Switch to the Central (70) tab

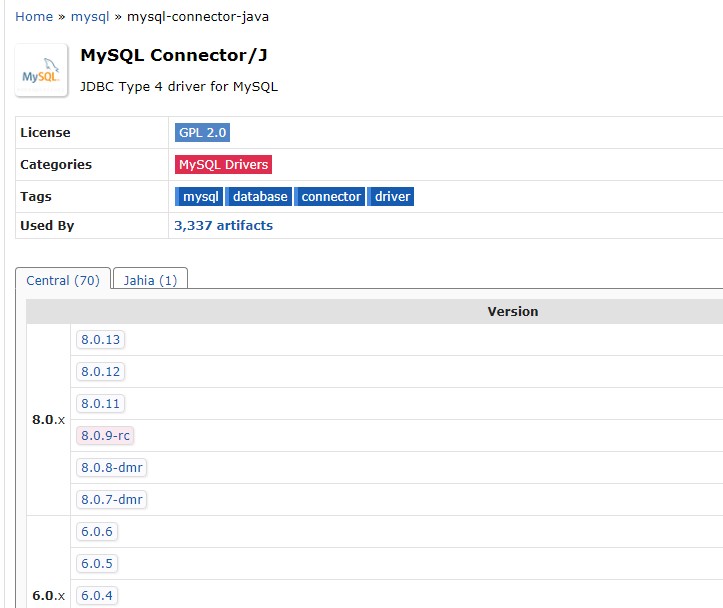[63, 280]
